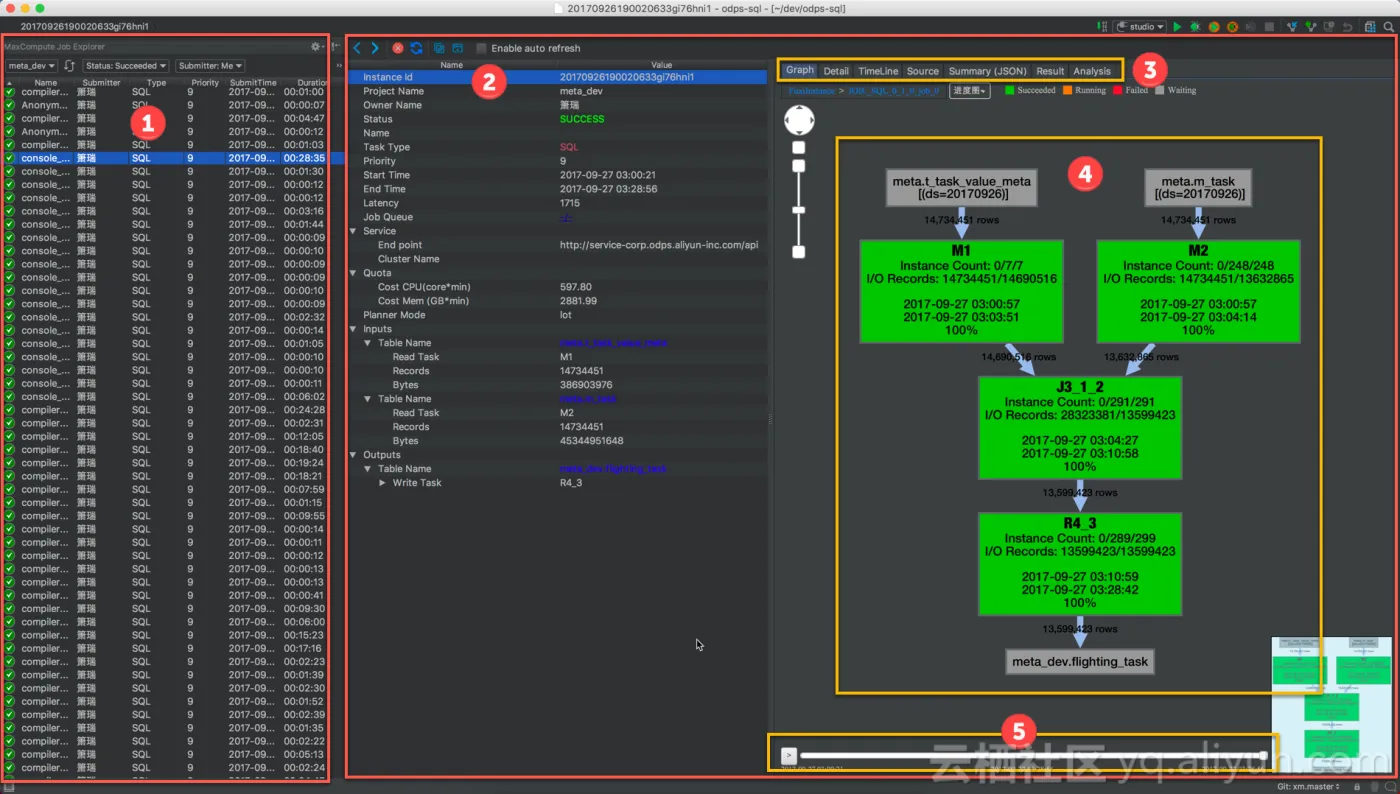Click the meta_dev.flighting_task output table link
The width and height of the screenshot is (1400, 794).
[x=613, y=469]
